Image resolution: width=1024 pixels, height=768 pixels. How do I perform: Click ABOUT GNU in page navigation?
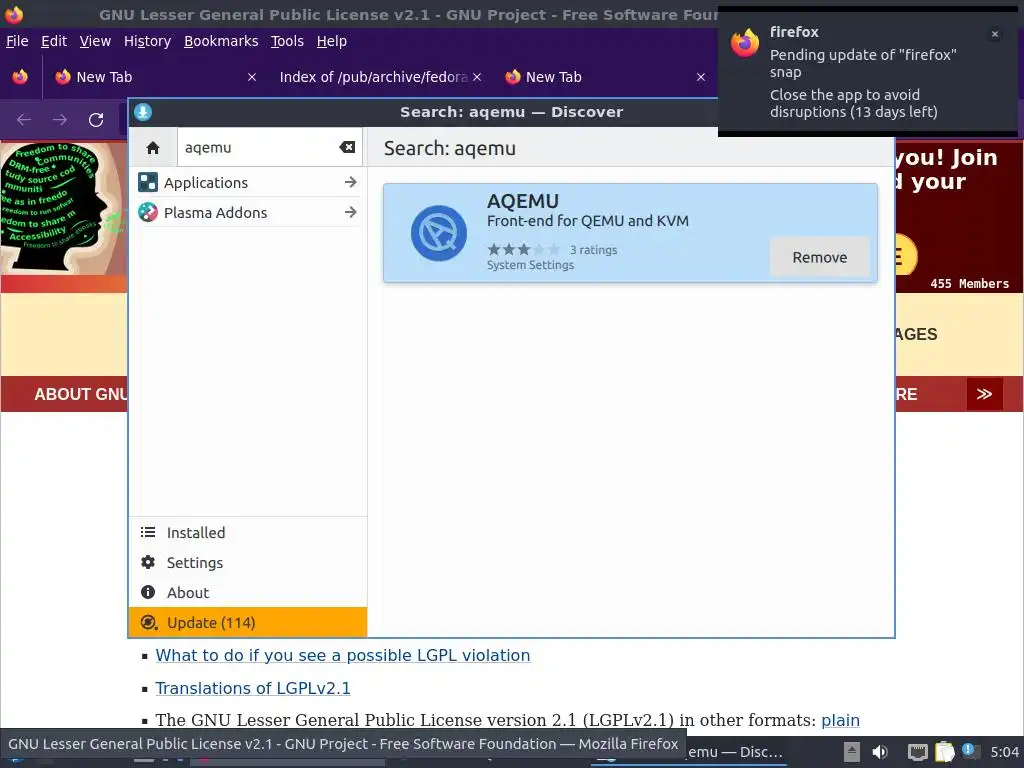81,394
